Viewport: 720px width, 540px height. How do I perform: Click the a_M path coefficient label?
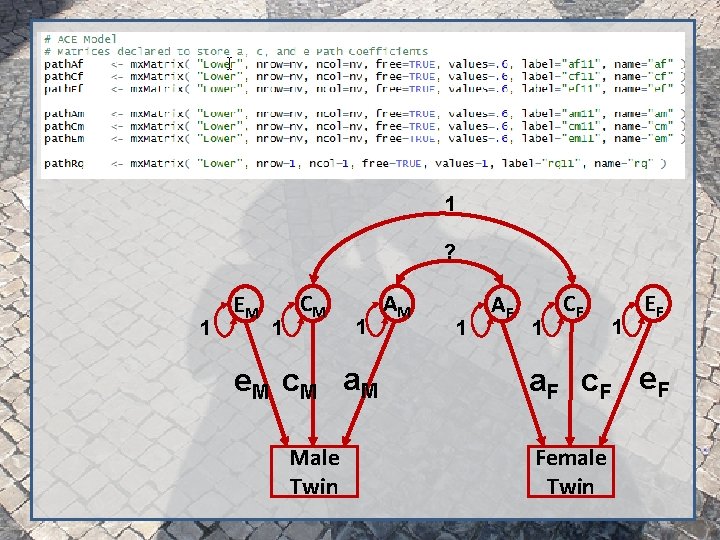coord(360,384)
